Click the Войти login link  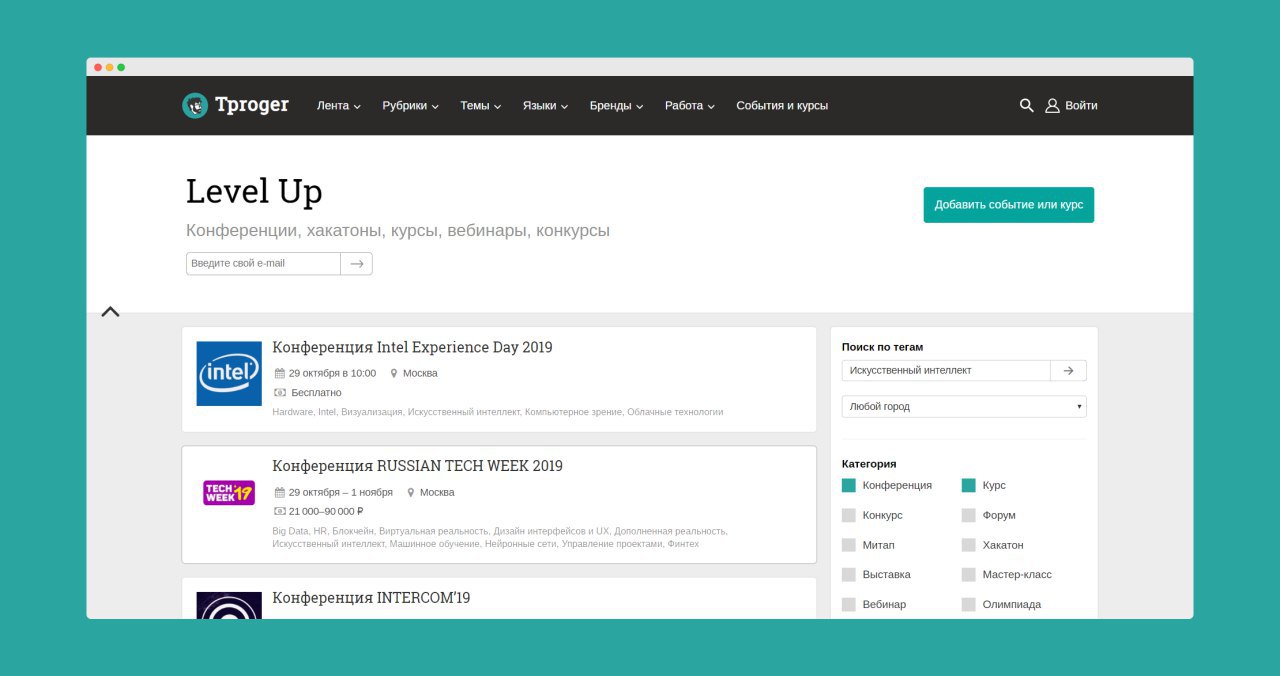(x=1081, y=105)
